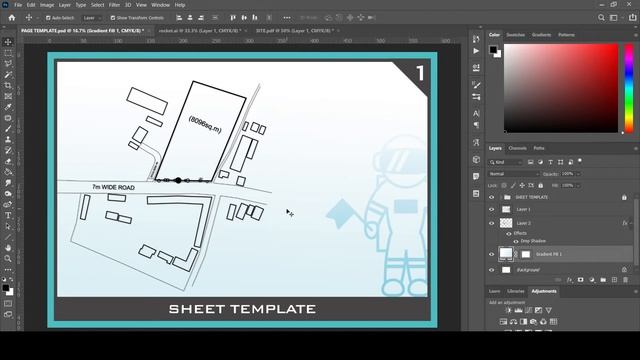Viewport: 640px width, 360px height.
Task: Click the foreground color swatch in Color panel
Action: (x=493, y=49)
